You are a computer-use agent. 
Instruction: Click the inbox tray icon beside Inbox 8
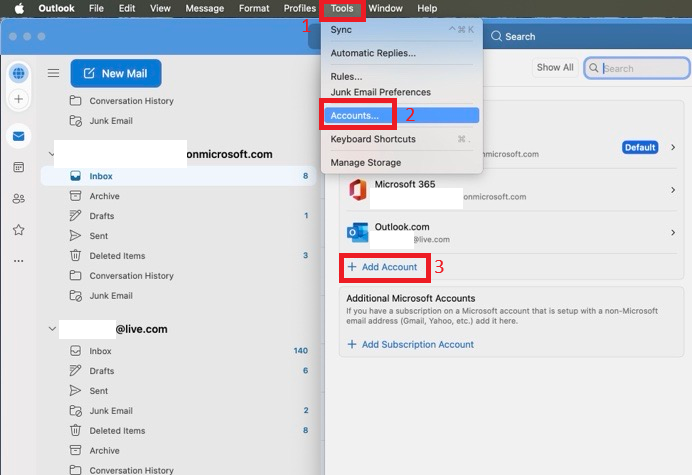click(75, 176)
